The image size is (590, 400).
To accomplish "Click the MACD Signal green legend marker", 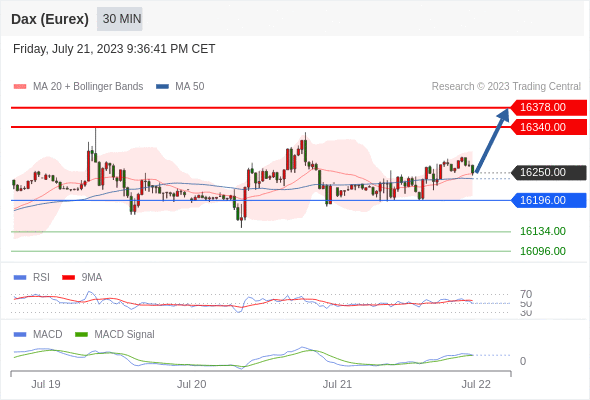I will 81,335.
